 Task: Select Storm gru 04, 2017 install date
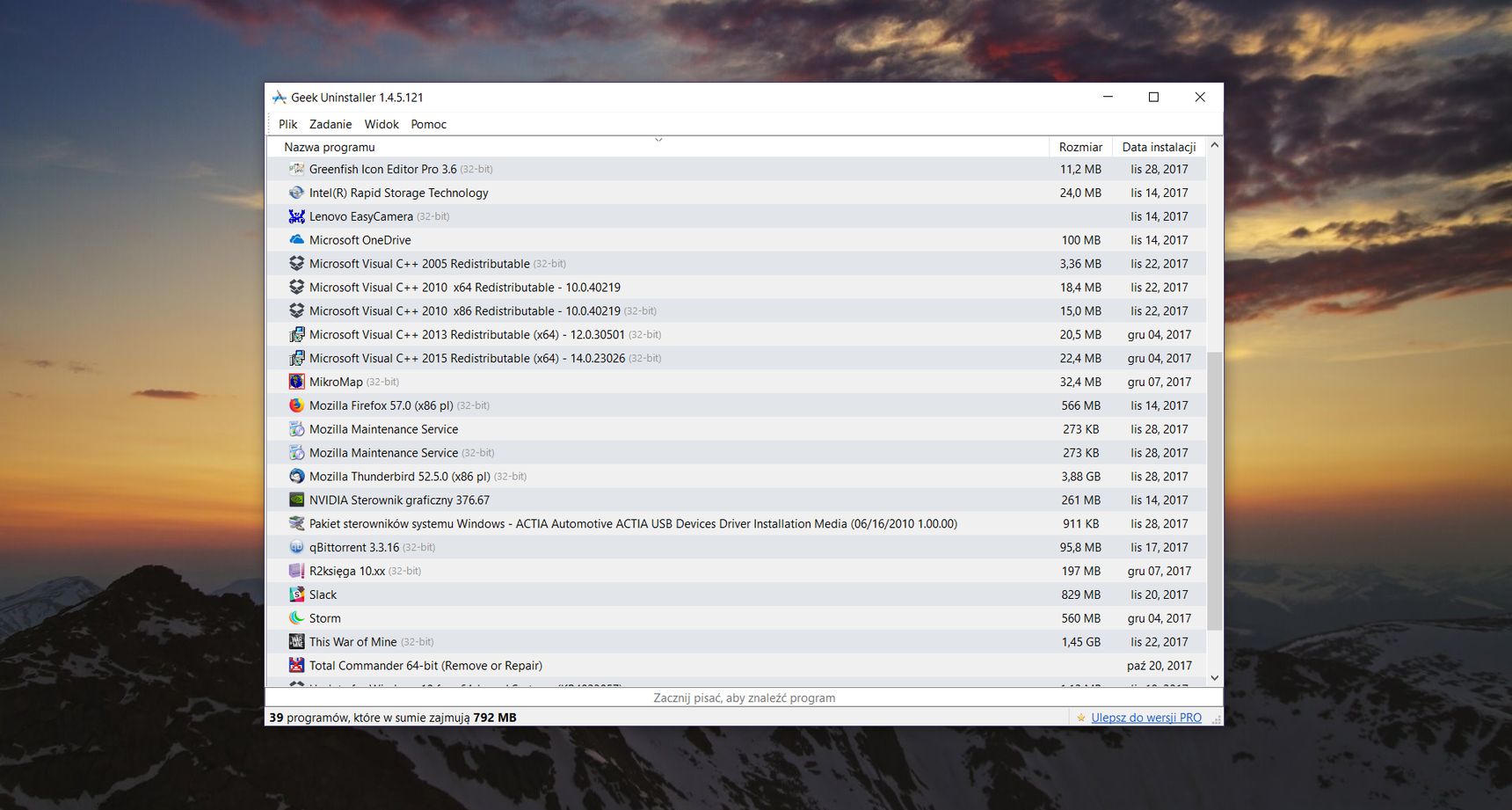(x=1159, y=618)
